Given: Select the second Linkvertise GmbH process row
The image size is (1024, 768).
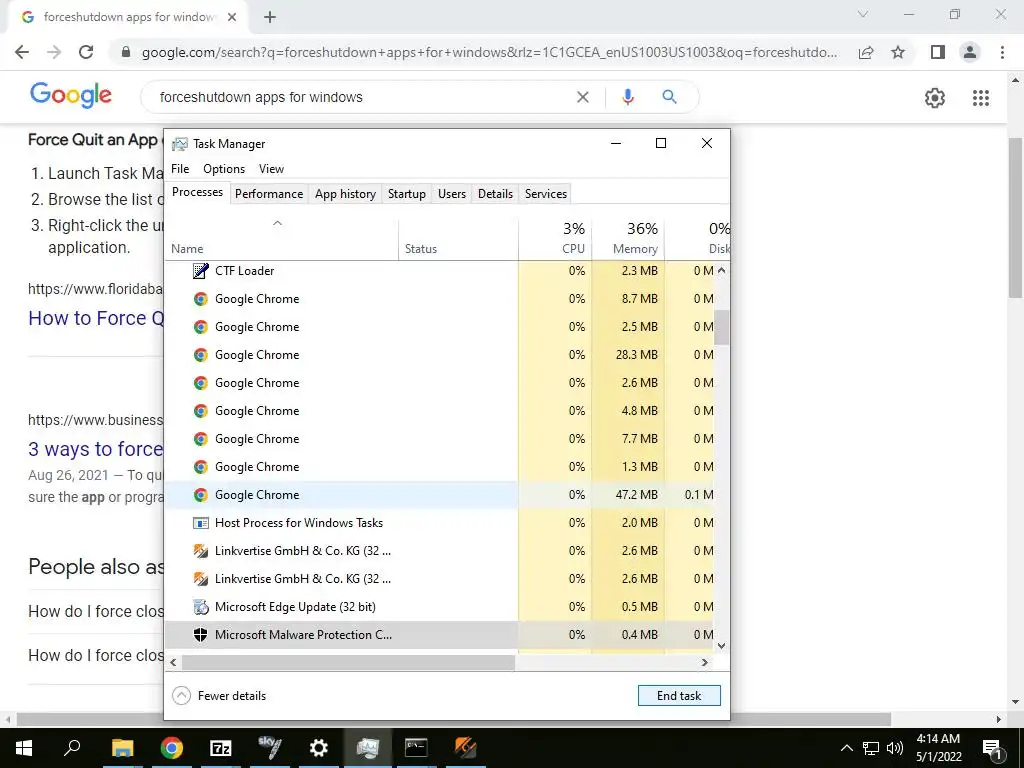Looking at the screenshot, I should coord(440,579).
